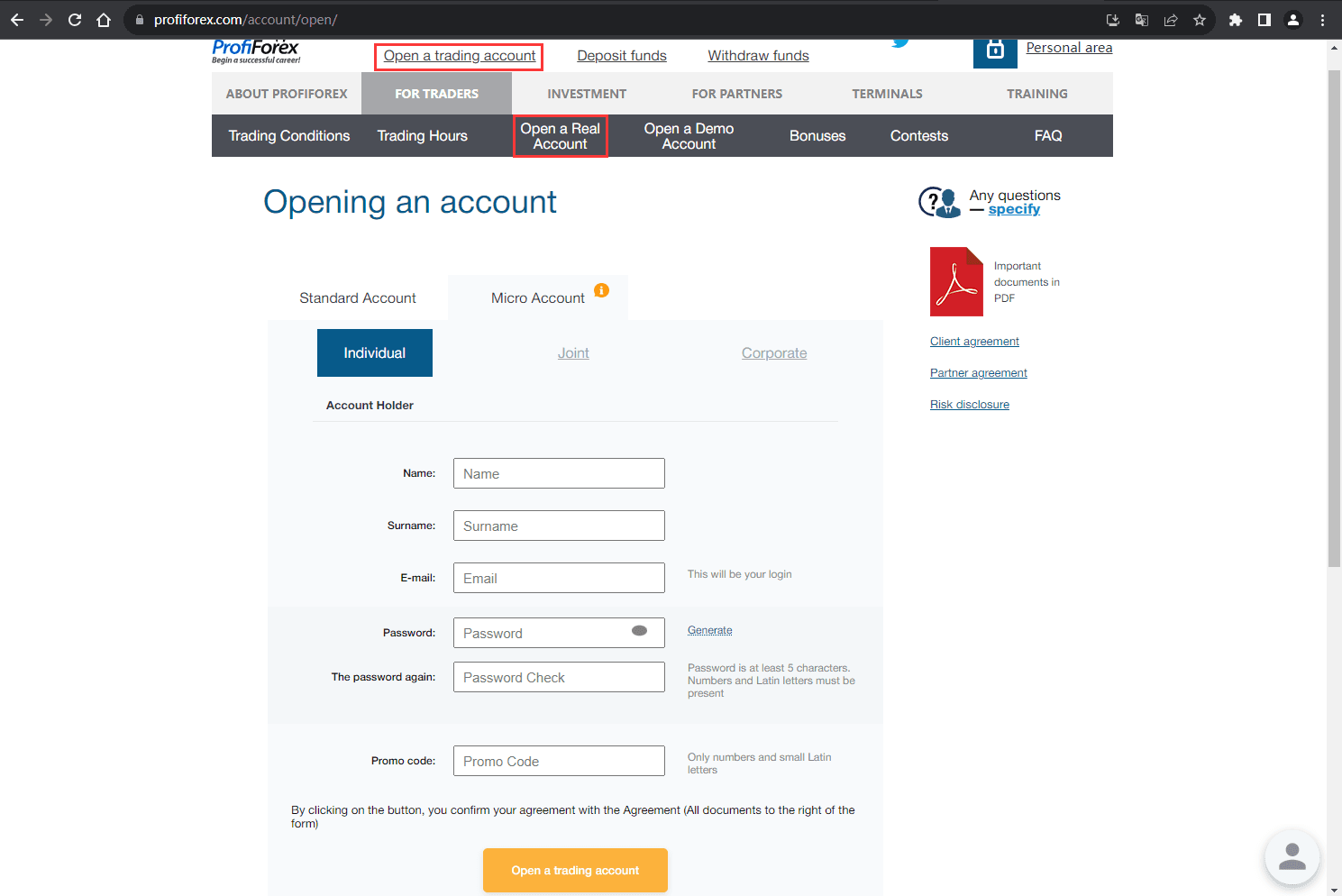Focus the Name input field
The image size is (1342, 896).
point(559,473)
